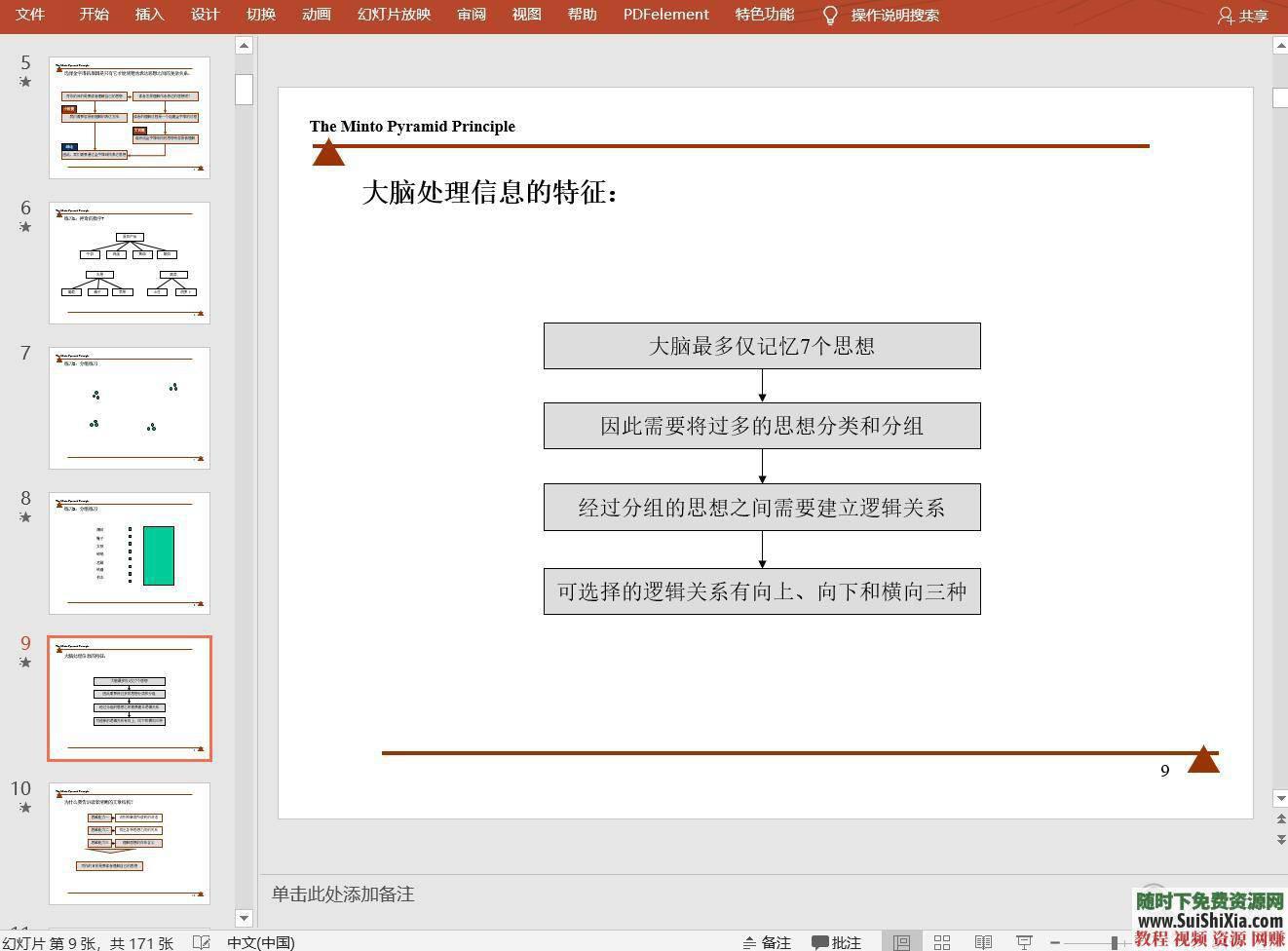Start the slideshow from the status bar
This screenshot has width=1288, height=951.
click(1025, 942)
